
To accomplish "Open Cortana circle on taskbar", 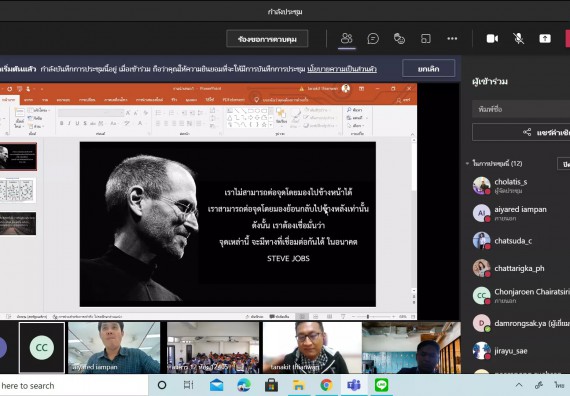I will 162,385.
